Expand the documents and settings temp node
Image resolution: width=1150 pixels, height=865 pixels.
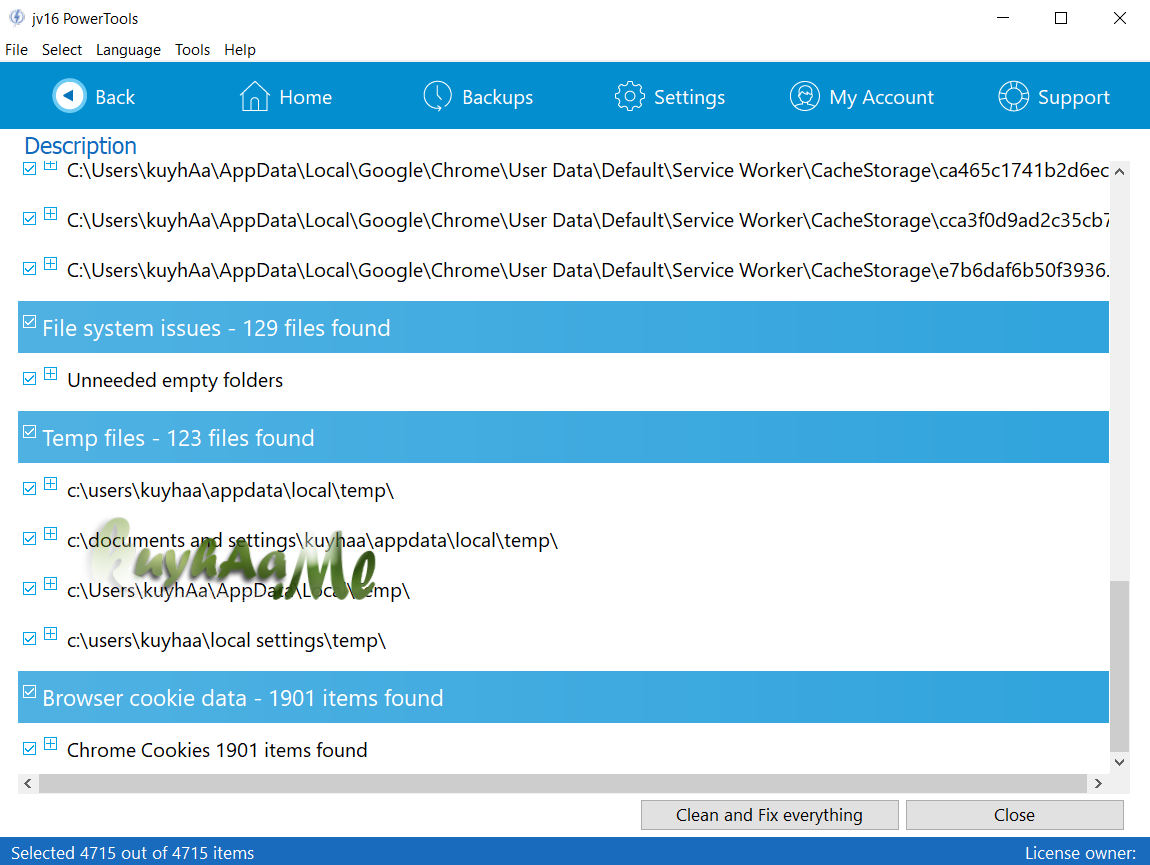[x=51, y=533]
